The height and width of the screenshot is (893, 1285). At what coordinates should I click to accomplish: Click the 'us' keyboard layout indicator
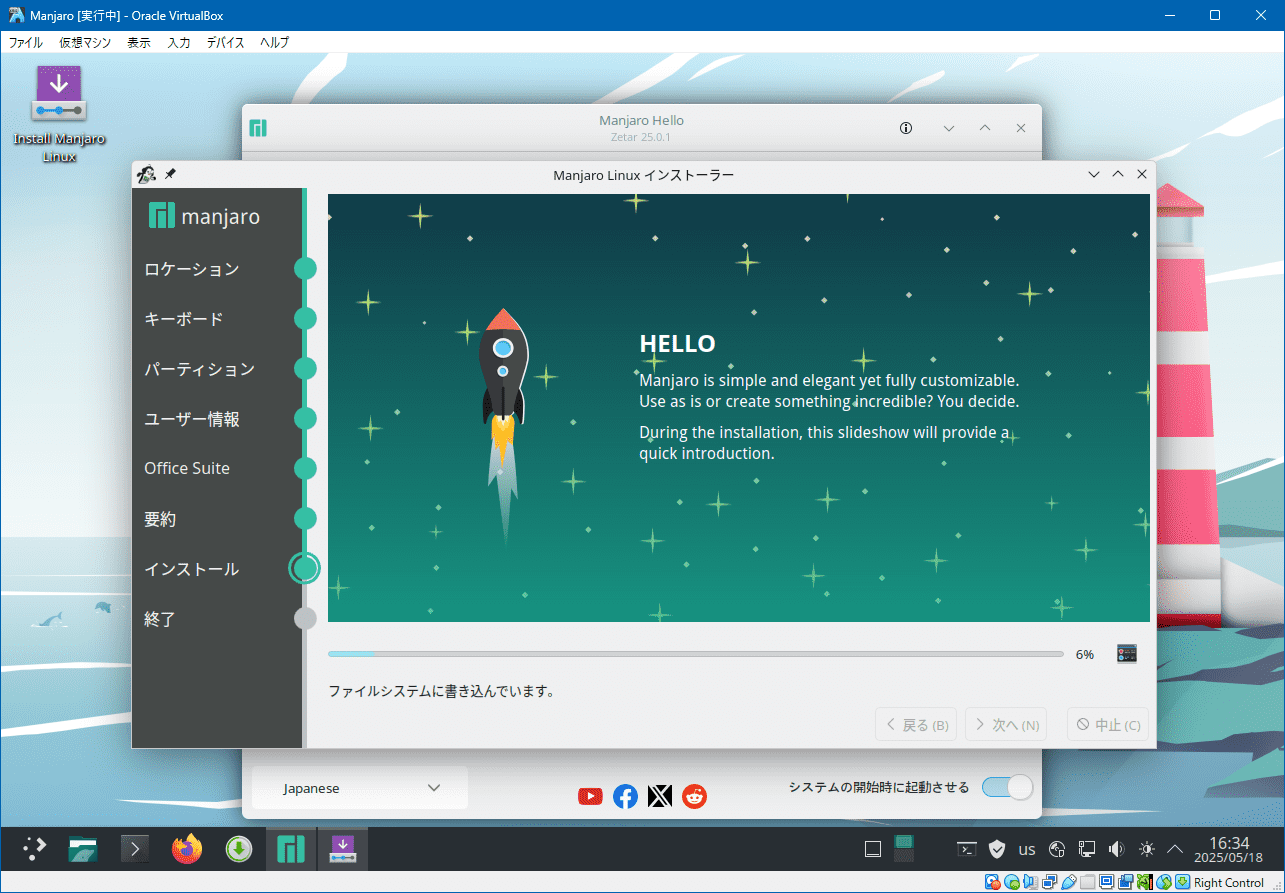pyautogui.click(x=1027, y=850)
